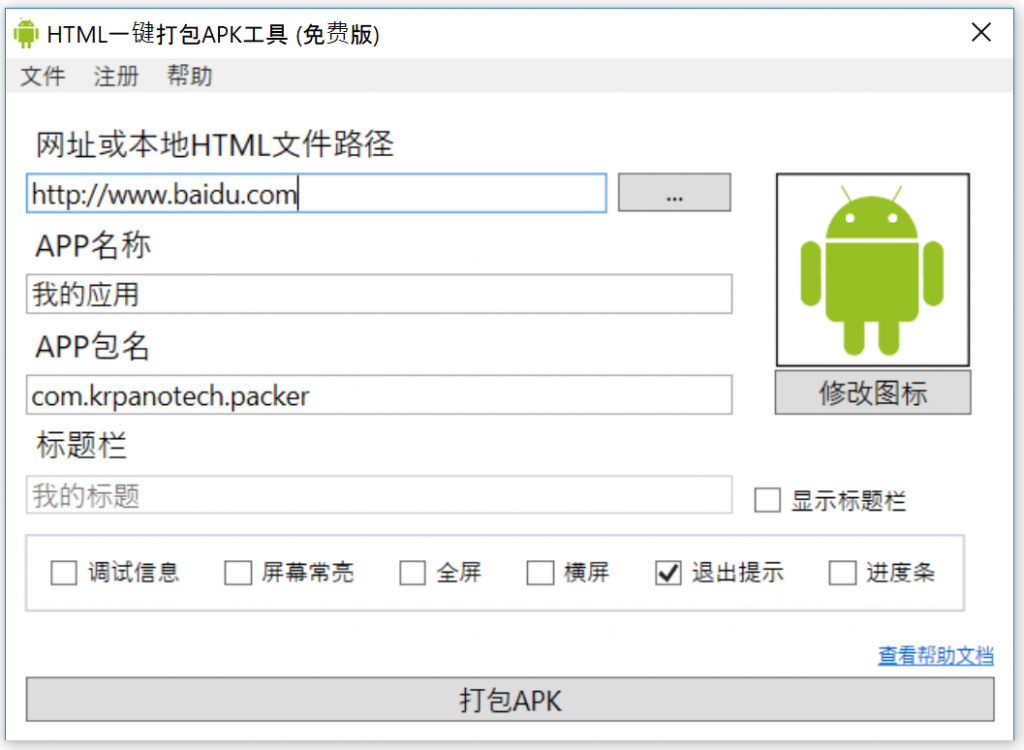
Task: Enable the 横屏 landscape checkbox
Action: (540, 572)
